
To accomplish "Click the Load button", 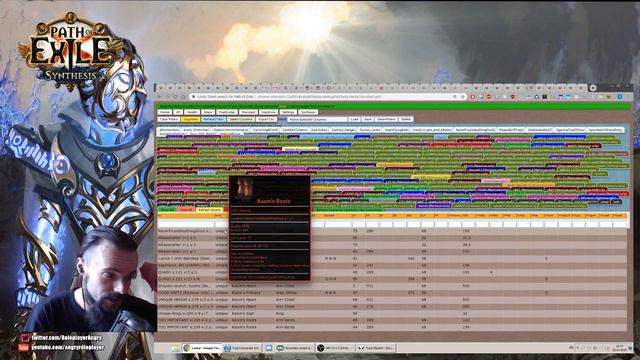I will 354,119.
